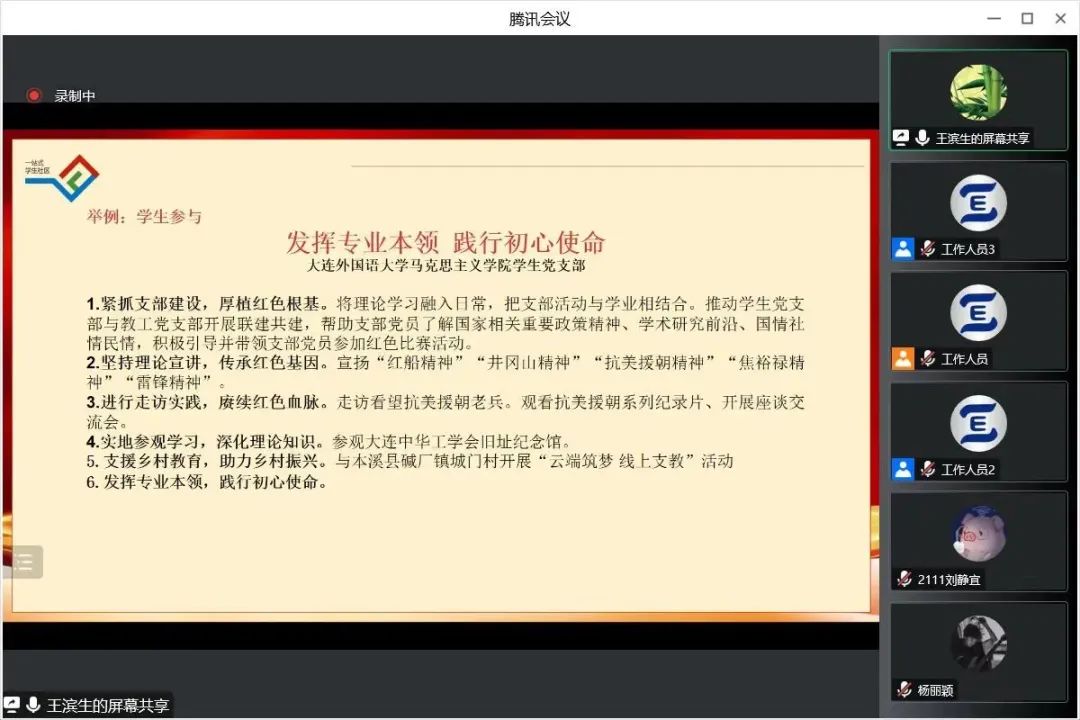Click screen share icon on 王滨生 tile

(901, 138)
